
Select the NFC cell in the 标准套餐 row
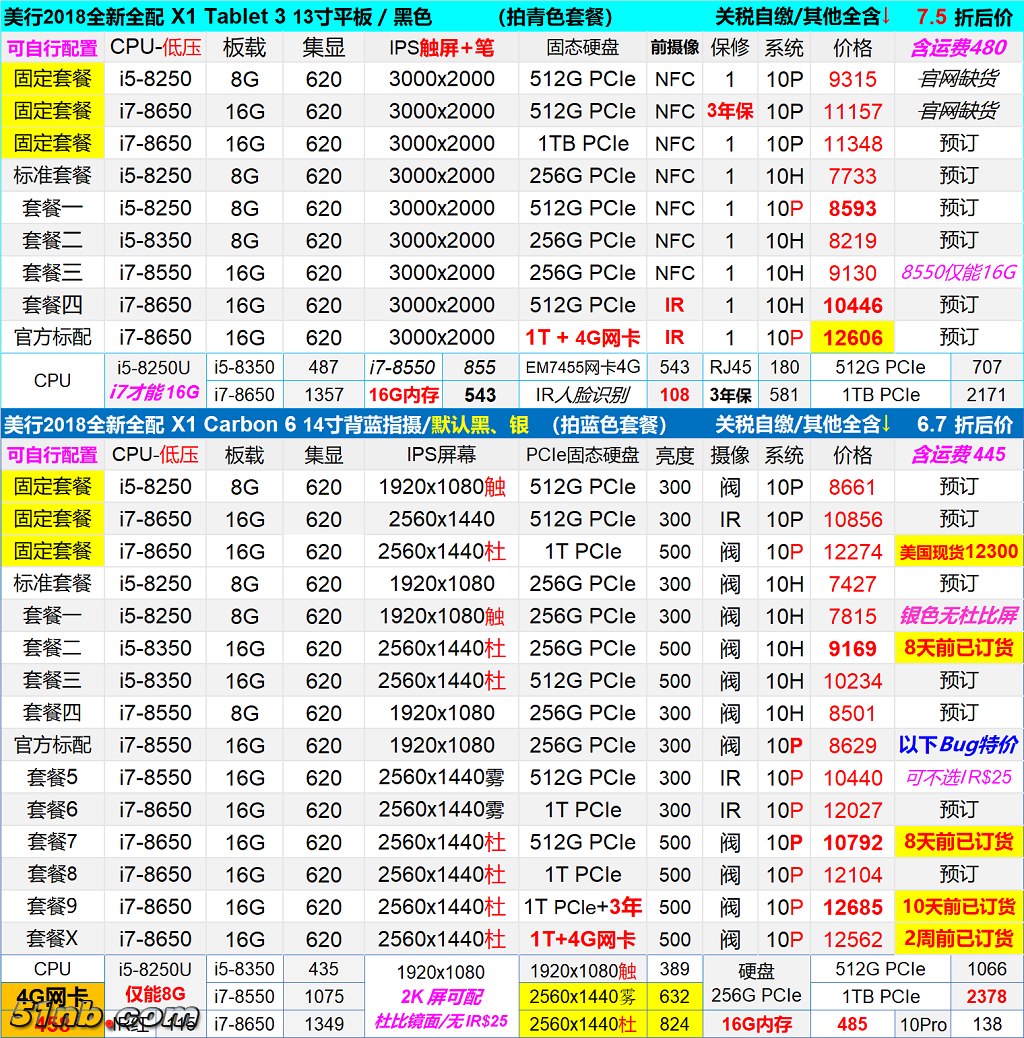point(674,175)
